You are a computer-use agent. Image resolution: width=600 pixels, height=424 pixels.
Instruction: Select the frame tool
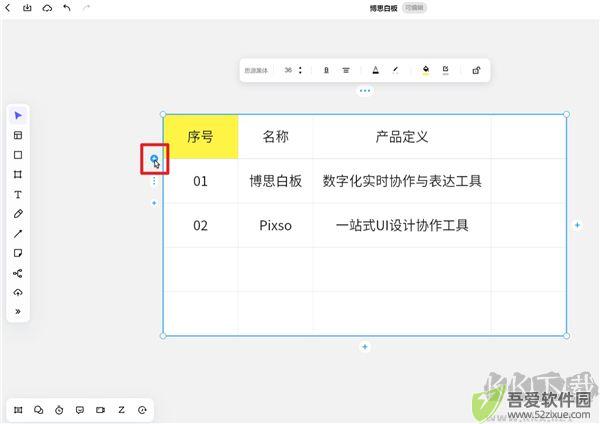click(18, 174)
